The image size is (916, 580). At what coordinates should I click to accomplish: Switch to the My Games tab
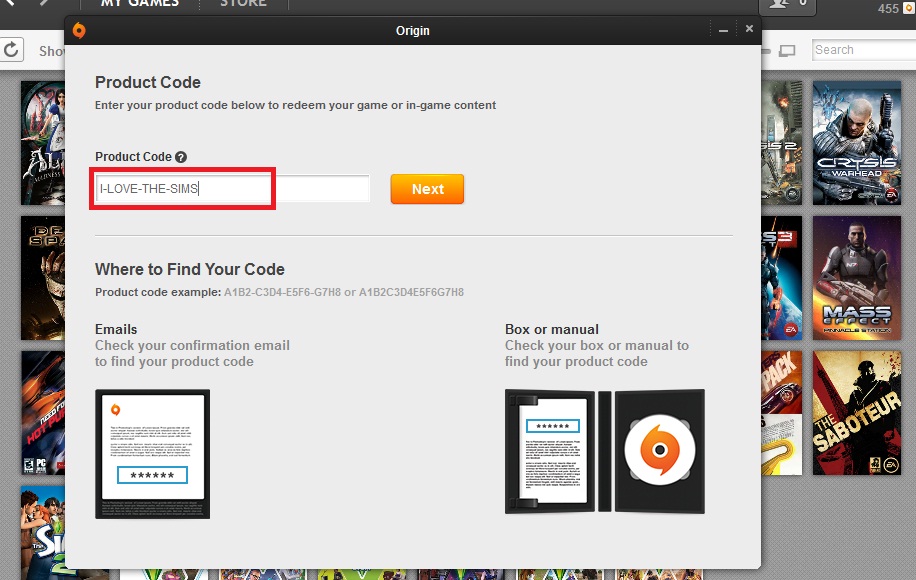140,4
